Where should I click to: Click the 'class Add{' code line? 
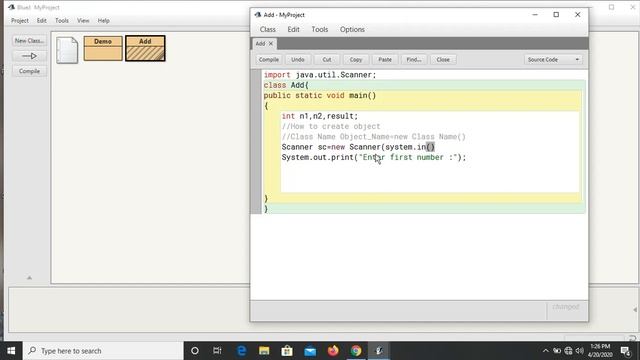click(x=286, y=85)
